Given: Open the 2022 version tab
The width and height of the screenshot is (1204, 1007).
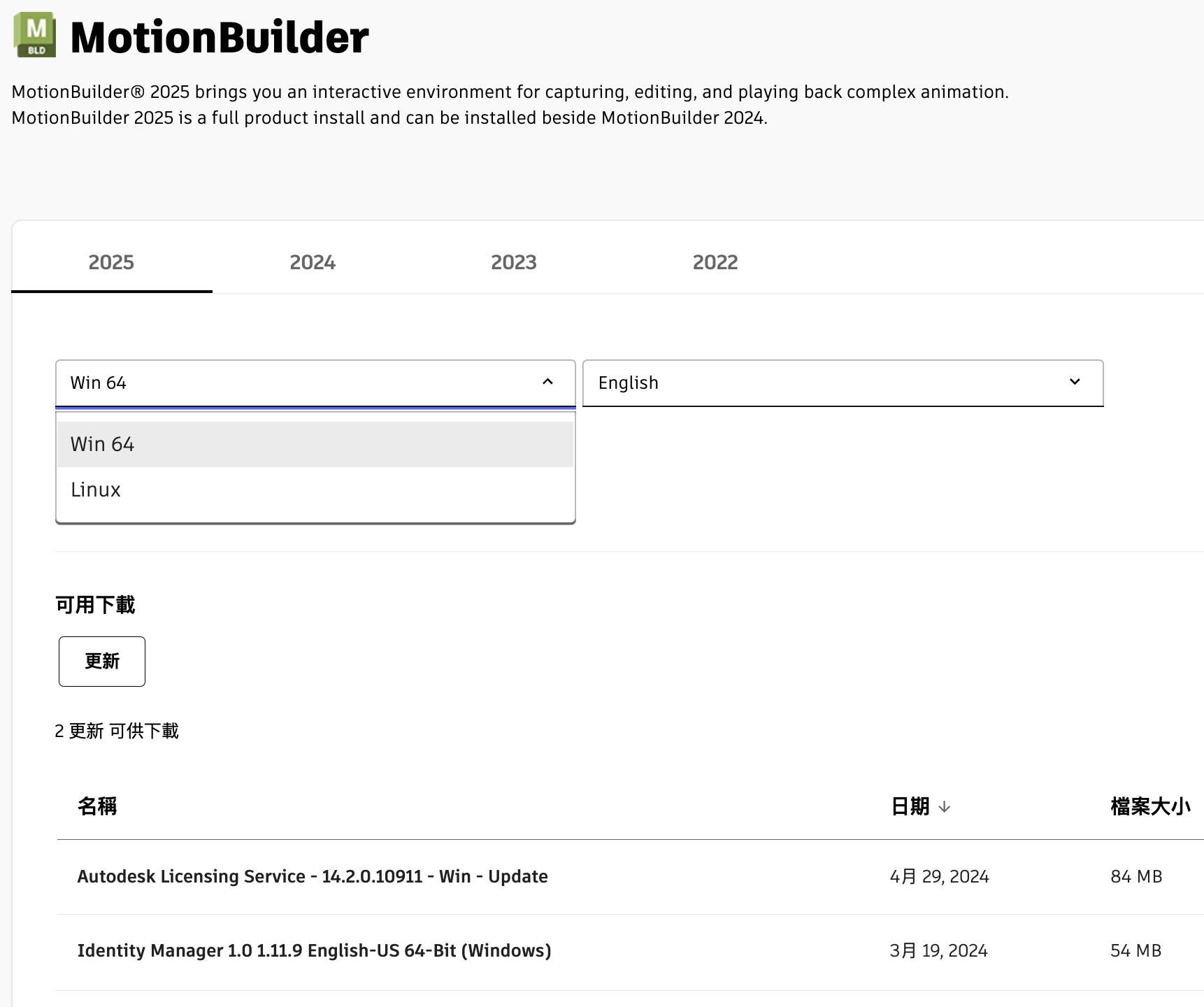Looking at the screenshot, I should coord(715,262).
